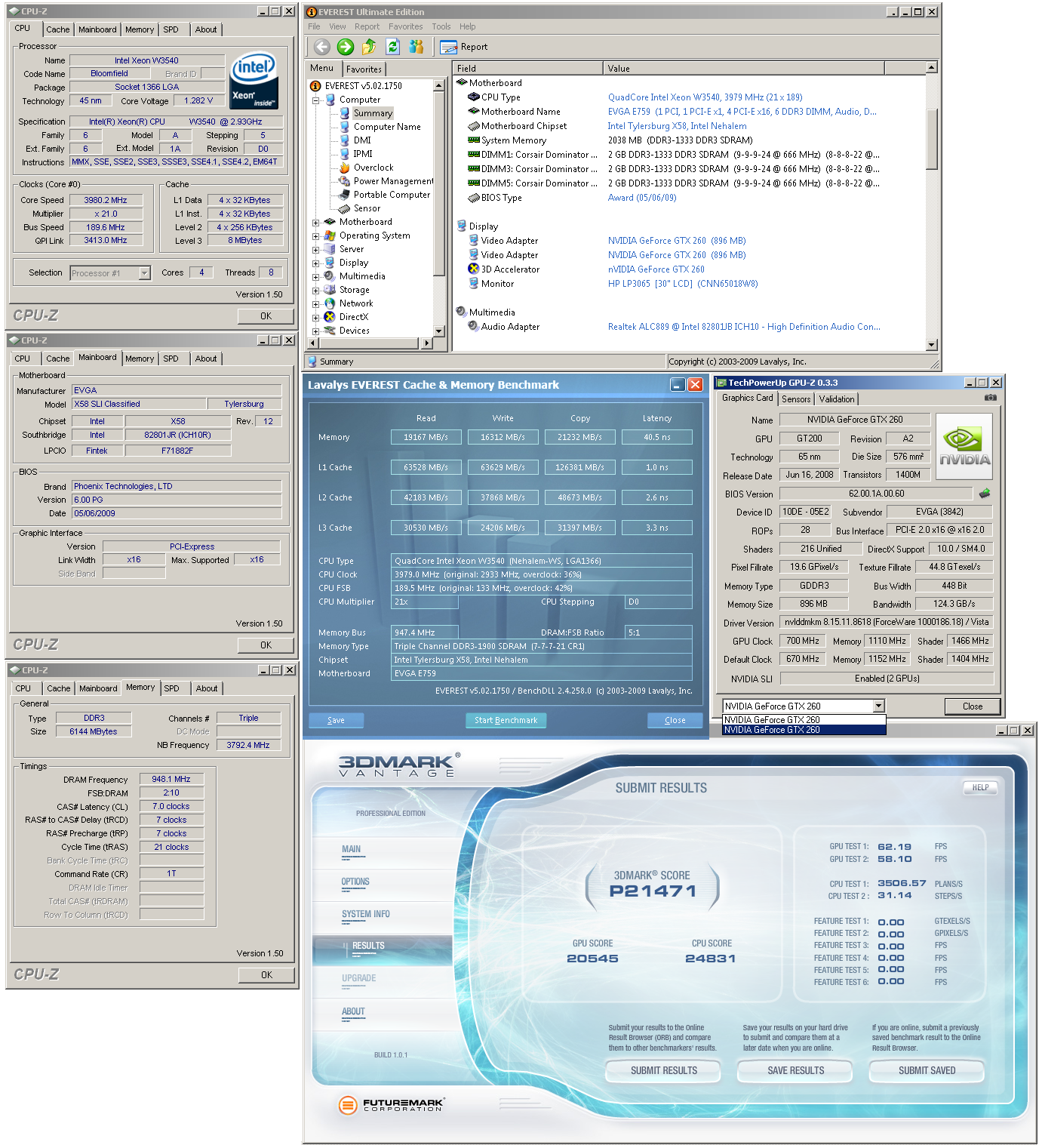The image size is (1042, 1148).
Task: Click SUBMIT RESULTS button in 3DMark Vantage
Action: click(664, 1070)
